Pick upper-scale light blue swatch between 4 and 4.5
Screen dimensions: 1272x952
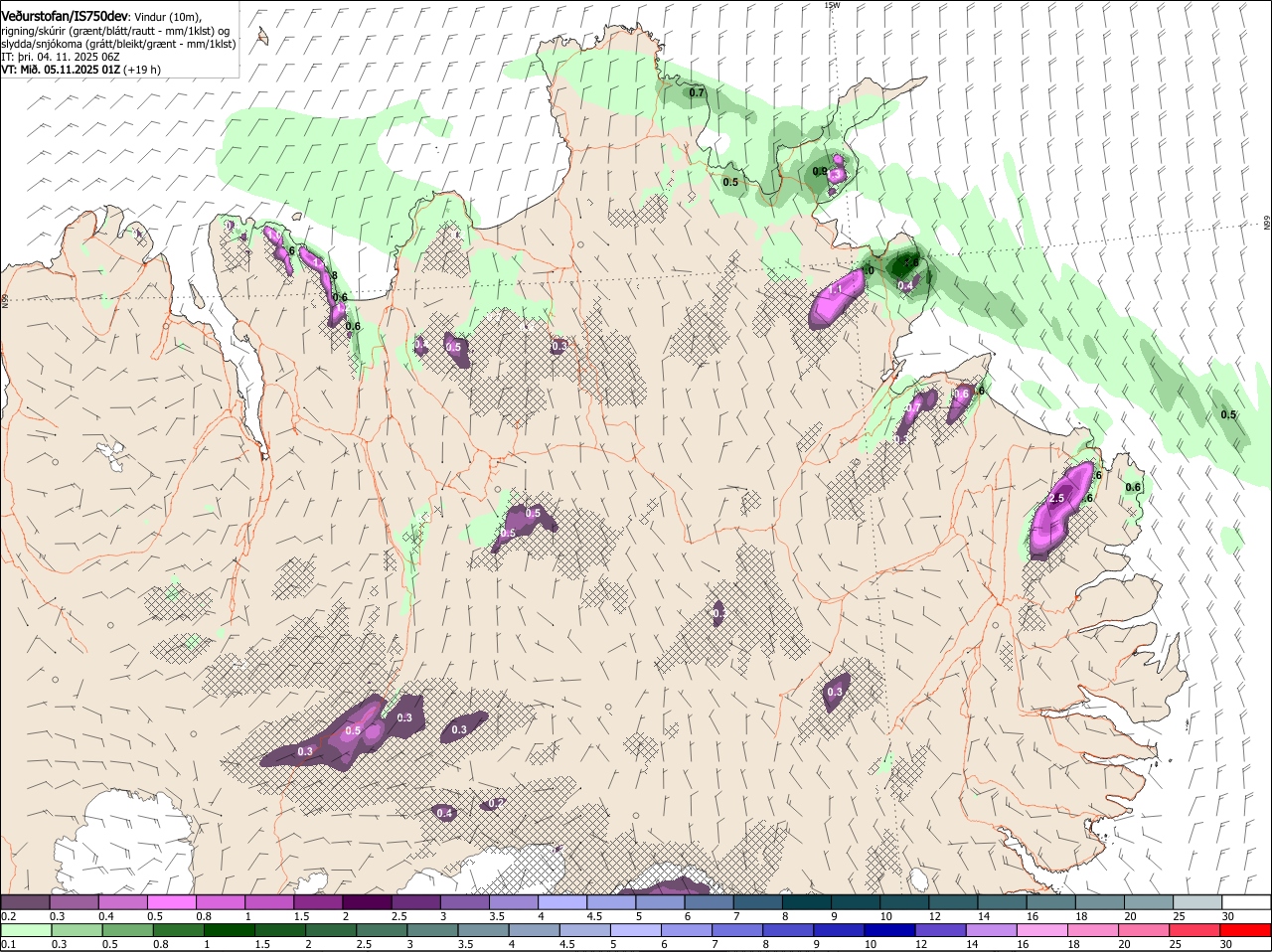(562, 901)
